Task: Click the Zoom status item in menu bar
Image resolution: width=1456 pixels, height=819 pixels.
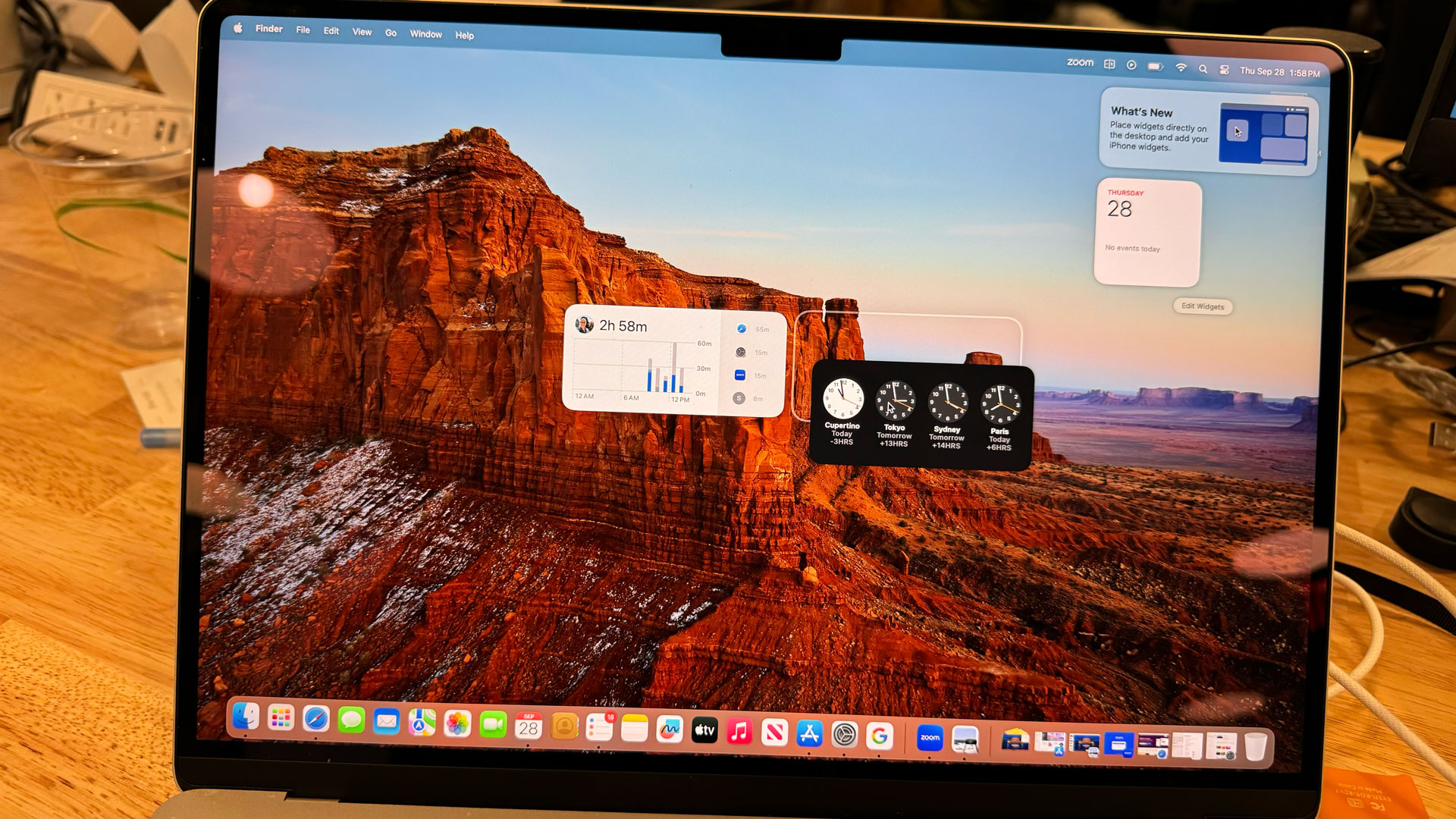Action: pos(1080,63)
